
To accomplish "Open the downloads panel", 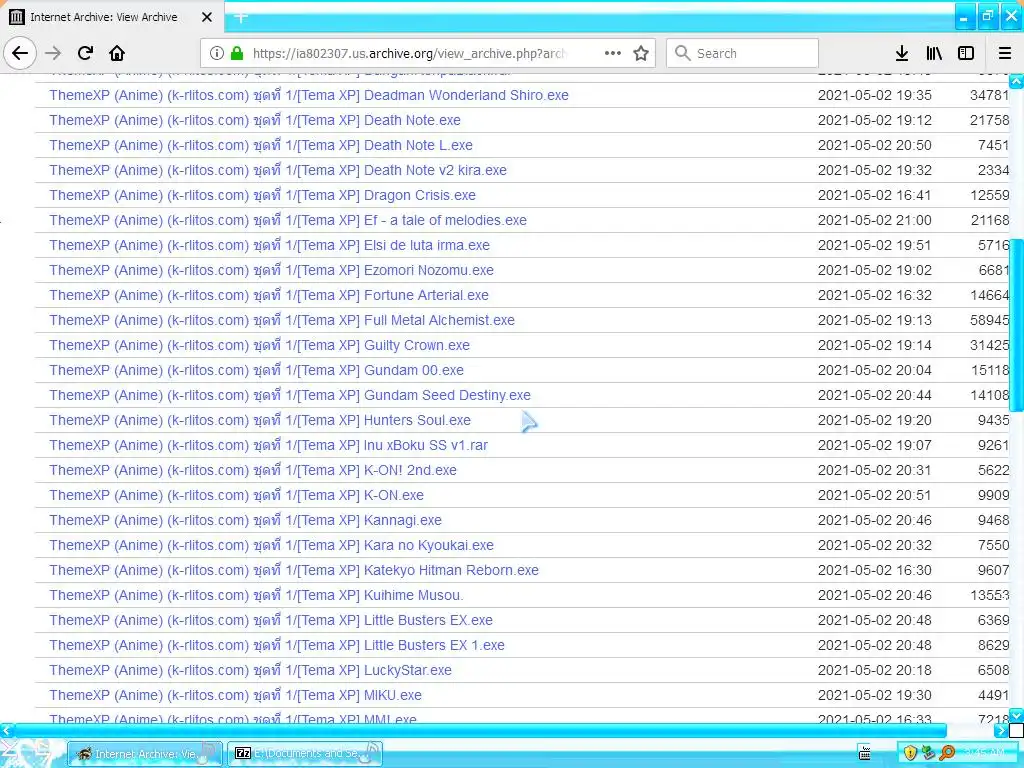I will (x=902, y=53).
